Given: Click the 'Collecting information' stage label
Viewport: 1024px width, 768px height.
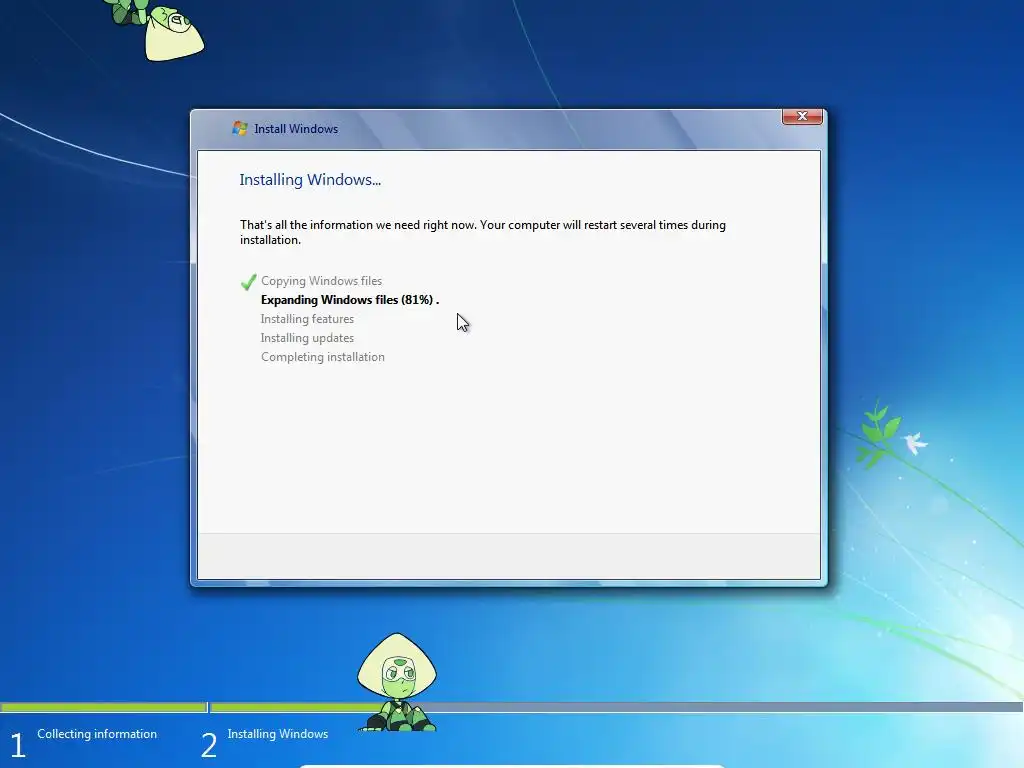Looking at the screenshot, I should point(97,734).
